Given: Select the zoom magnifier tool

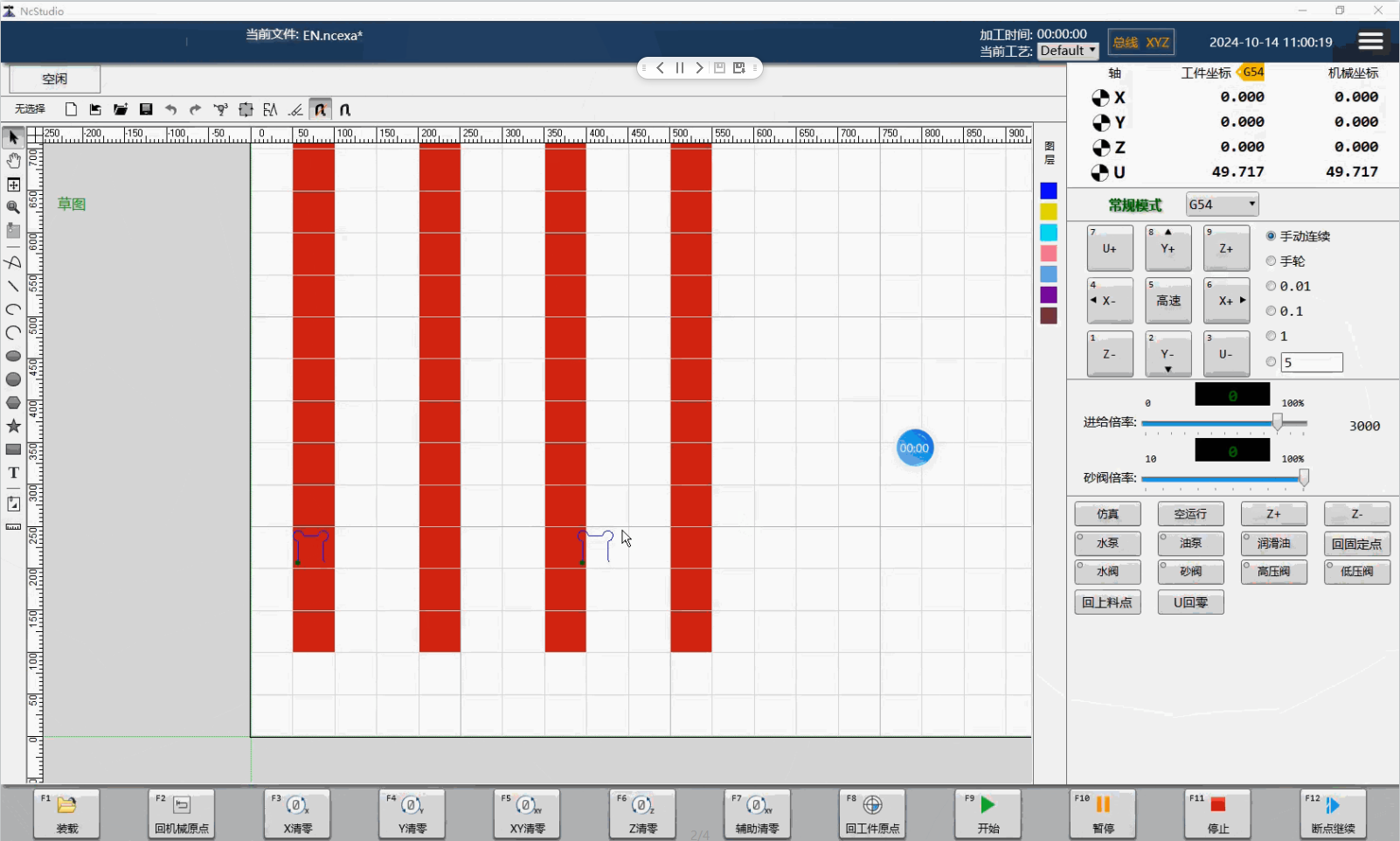Looking at the screenshot, I should tap(13, 207).
